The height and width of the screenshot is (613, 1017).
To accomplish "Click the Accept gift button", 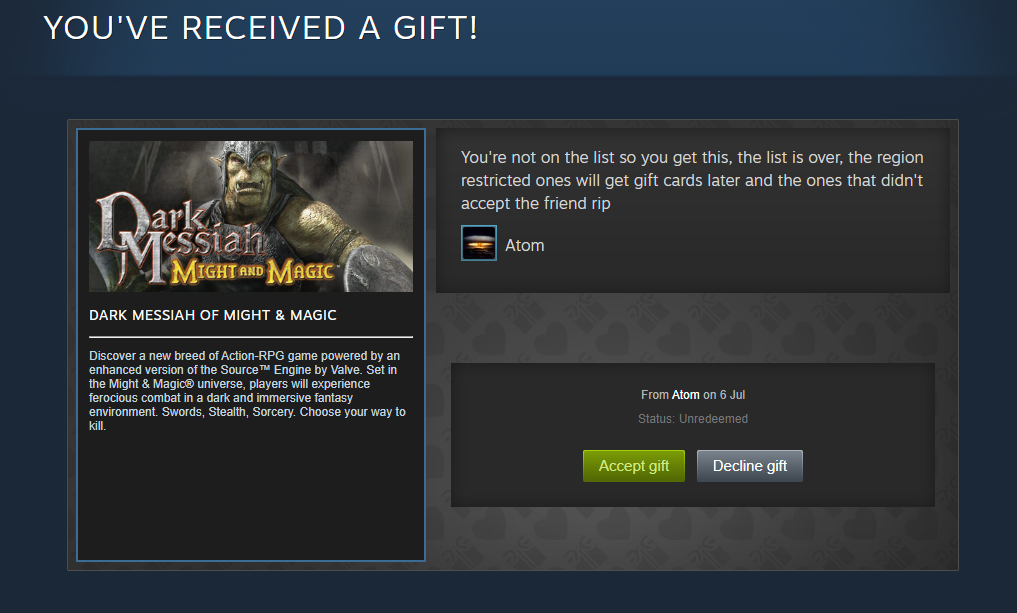I will pyautogui.click(x=634, y=466).
